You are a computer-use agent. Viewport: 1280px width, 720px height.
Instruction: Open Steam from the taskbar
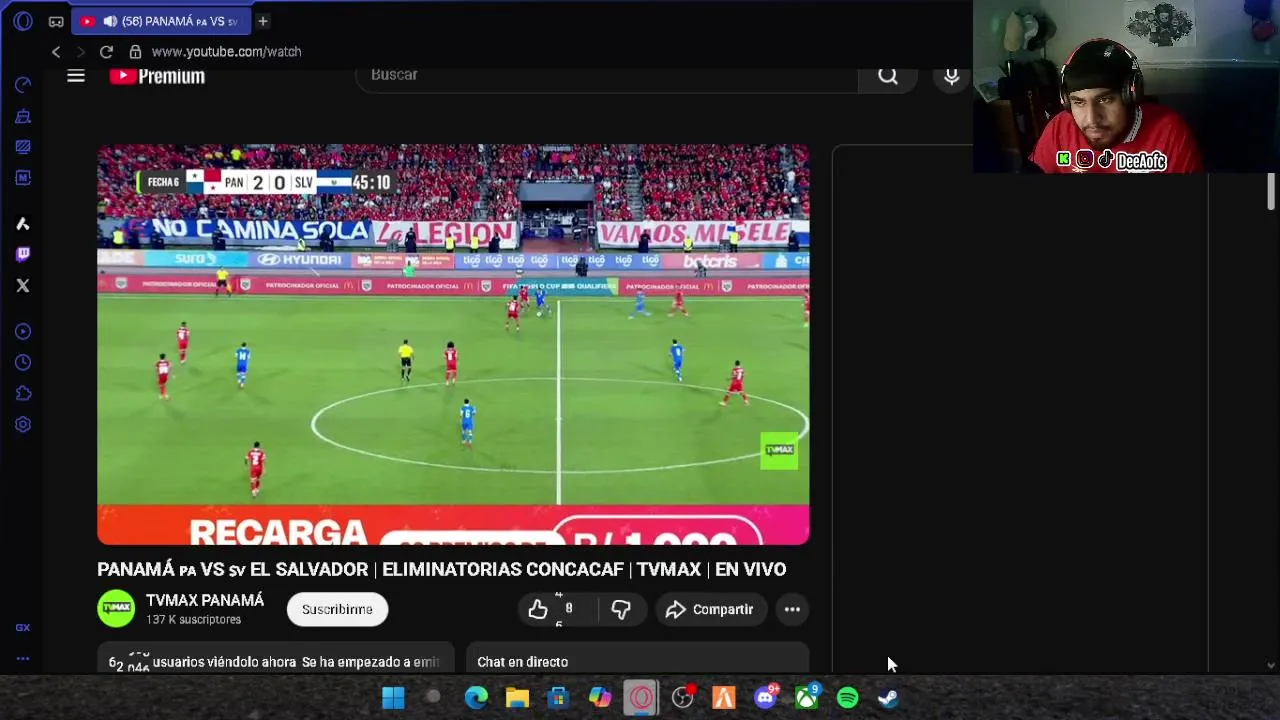888,698
